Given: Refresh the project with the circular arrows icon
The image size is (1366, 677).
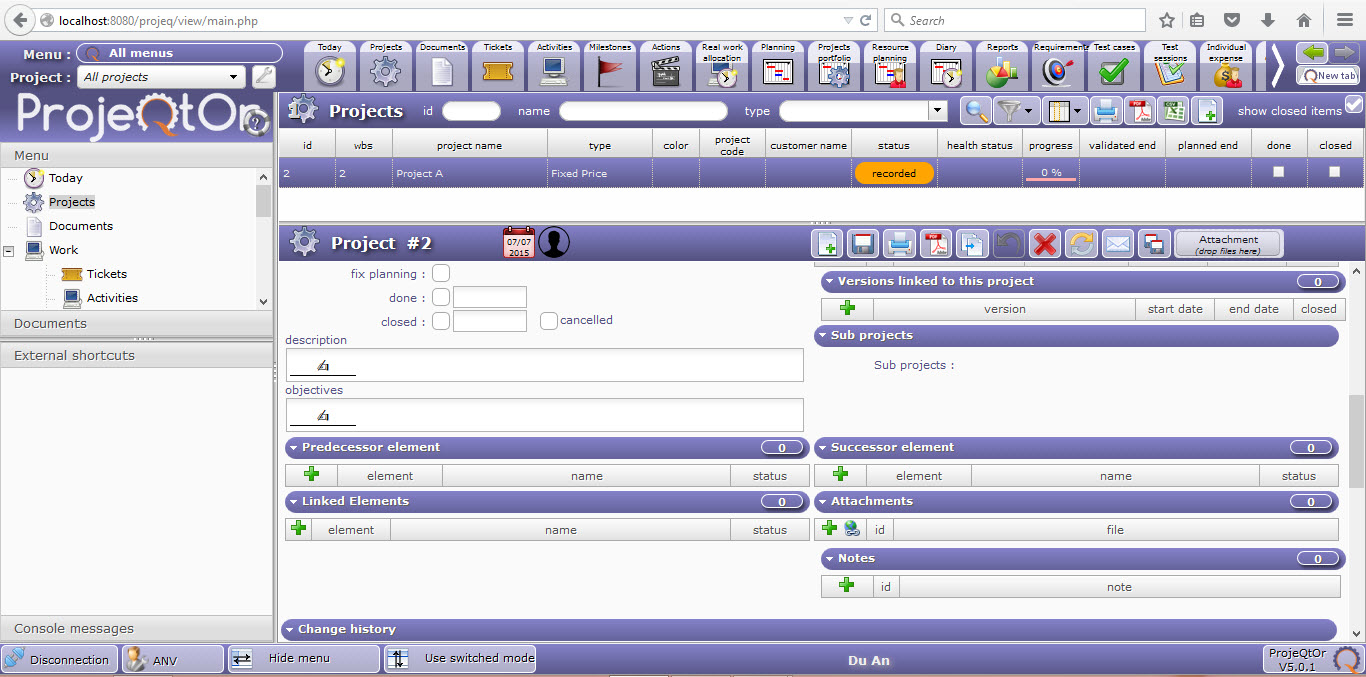Looking at the screenshot, I should click(1081, 243).
